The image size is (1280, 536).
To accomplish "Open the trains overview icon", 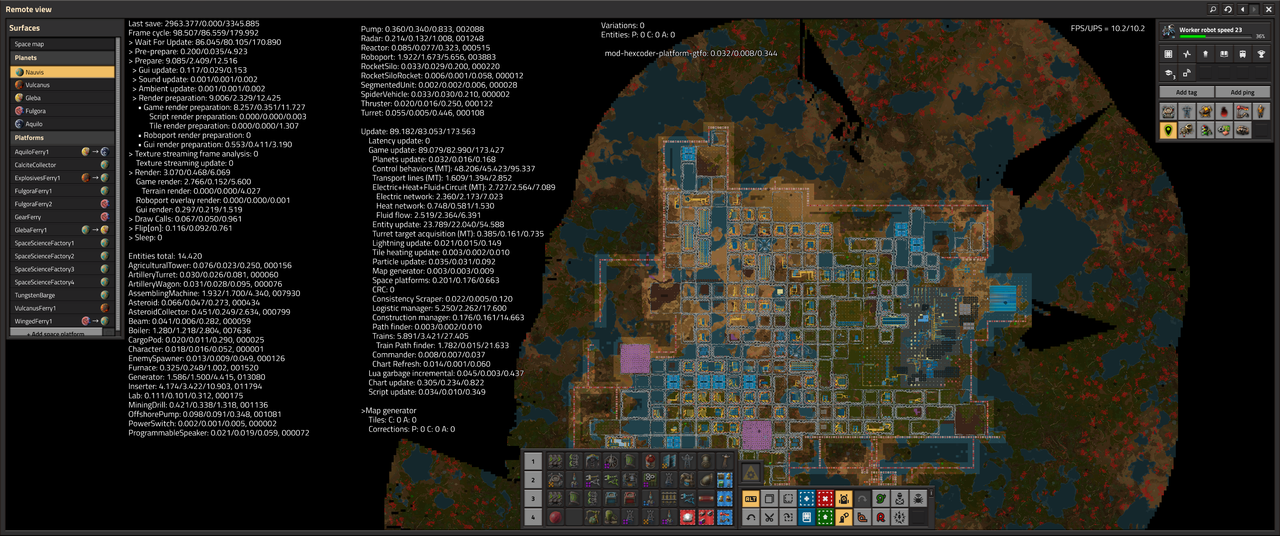I will [x=1242, y=54].
